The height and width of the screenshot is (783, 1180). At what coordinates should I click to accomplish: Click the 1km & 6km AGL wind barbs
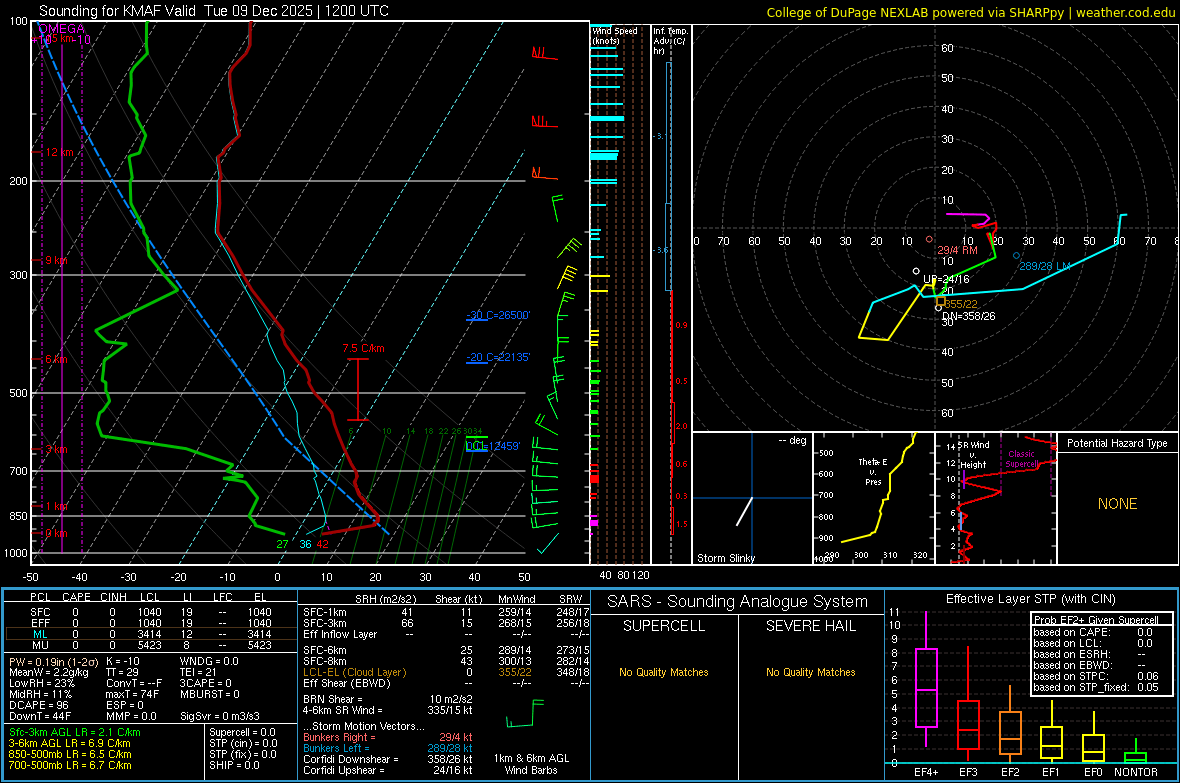coord(525,712)
